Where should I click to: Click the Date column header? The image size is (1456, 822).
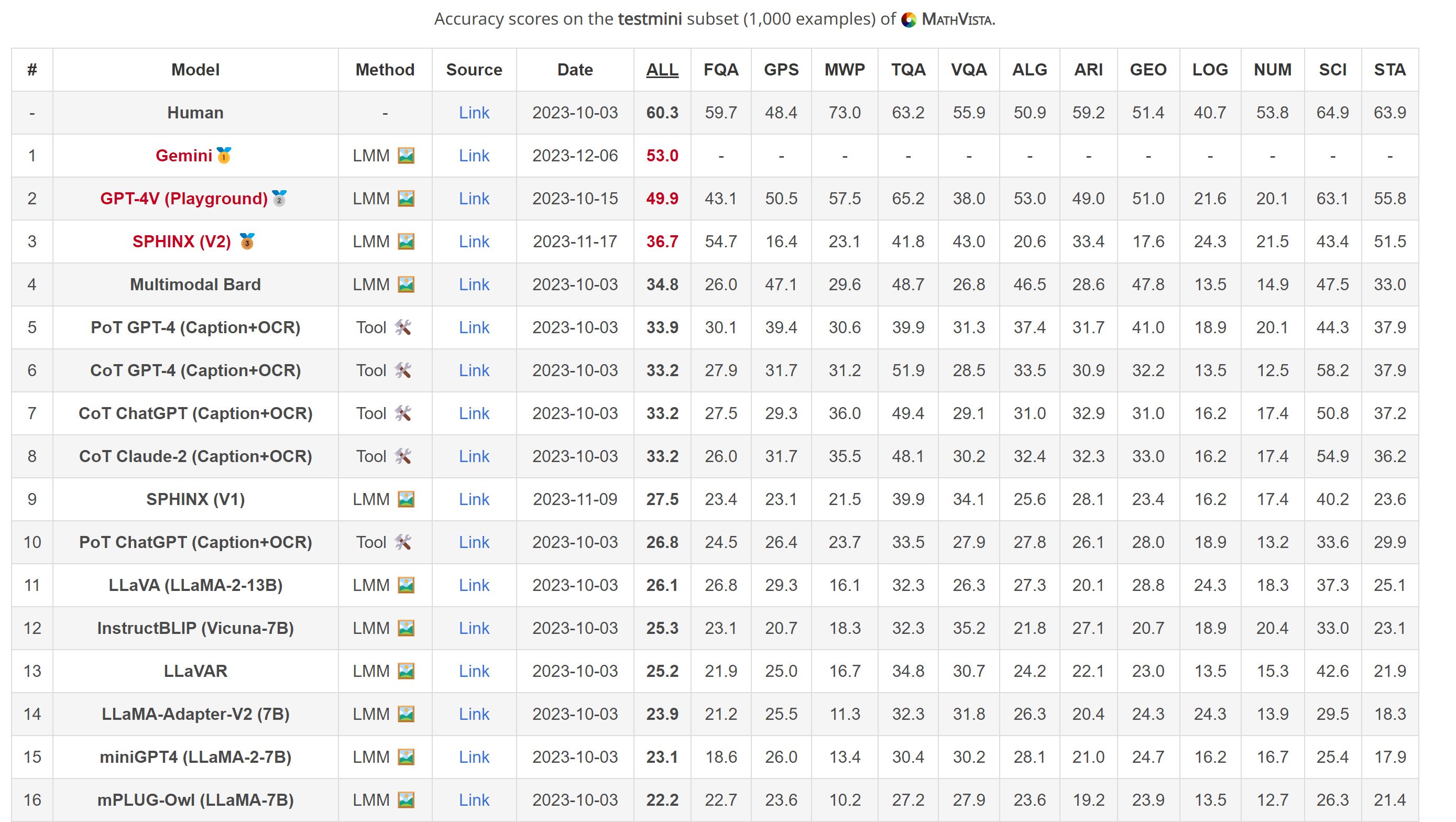[x=575, y=70]
